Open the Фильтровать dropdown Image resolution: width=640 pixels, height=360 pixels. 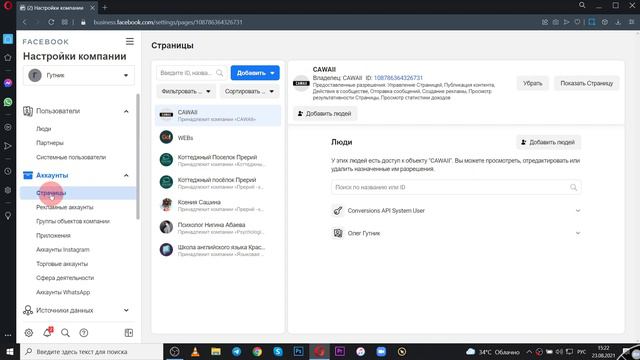(186, 91)
